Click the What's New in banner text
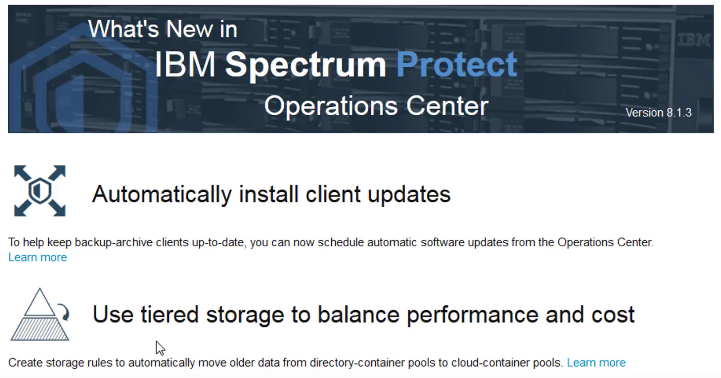 [163, 29]
